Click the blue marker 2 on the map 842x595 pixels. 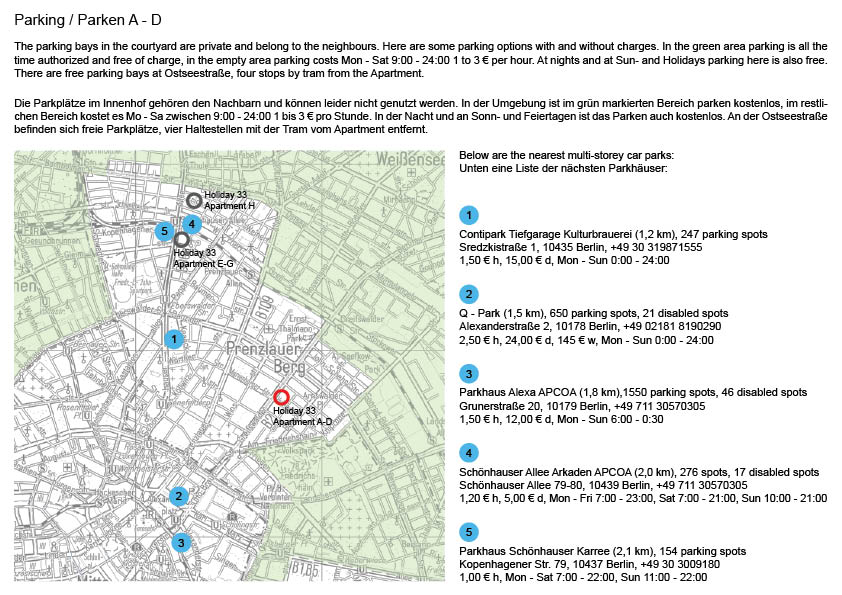coord(179,496)
